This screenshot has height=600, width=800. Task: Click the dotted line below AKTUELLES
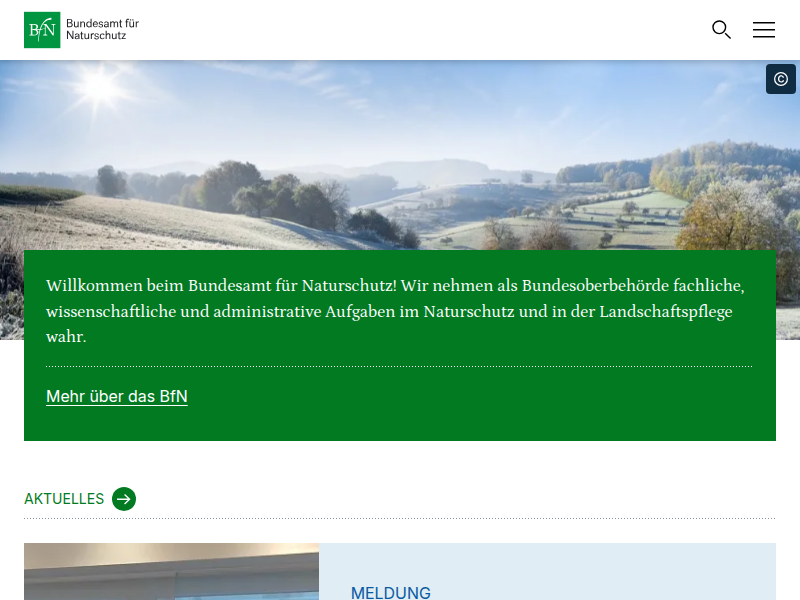(x=399, y=518)
